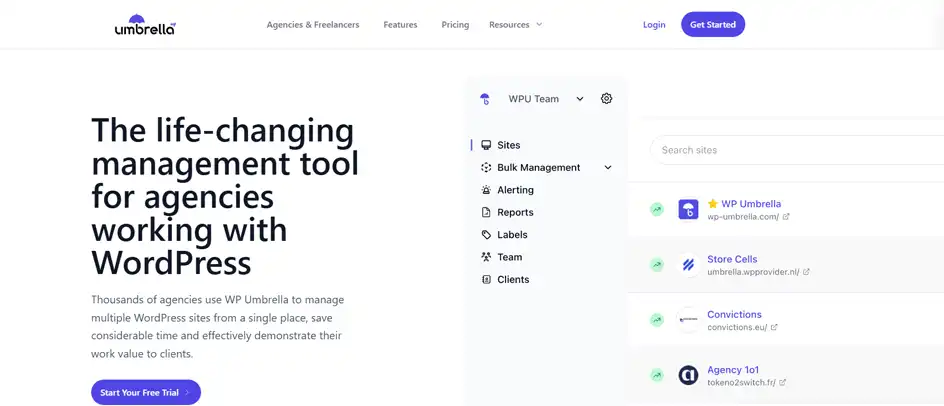
Task: Click the umbrella icon beside WPU Team
Action: pyautogui.click(x=485, y=99)
